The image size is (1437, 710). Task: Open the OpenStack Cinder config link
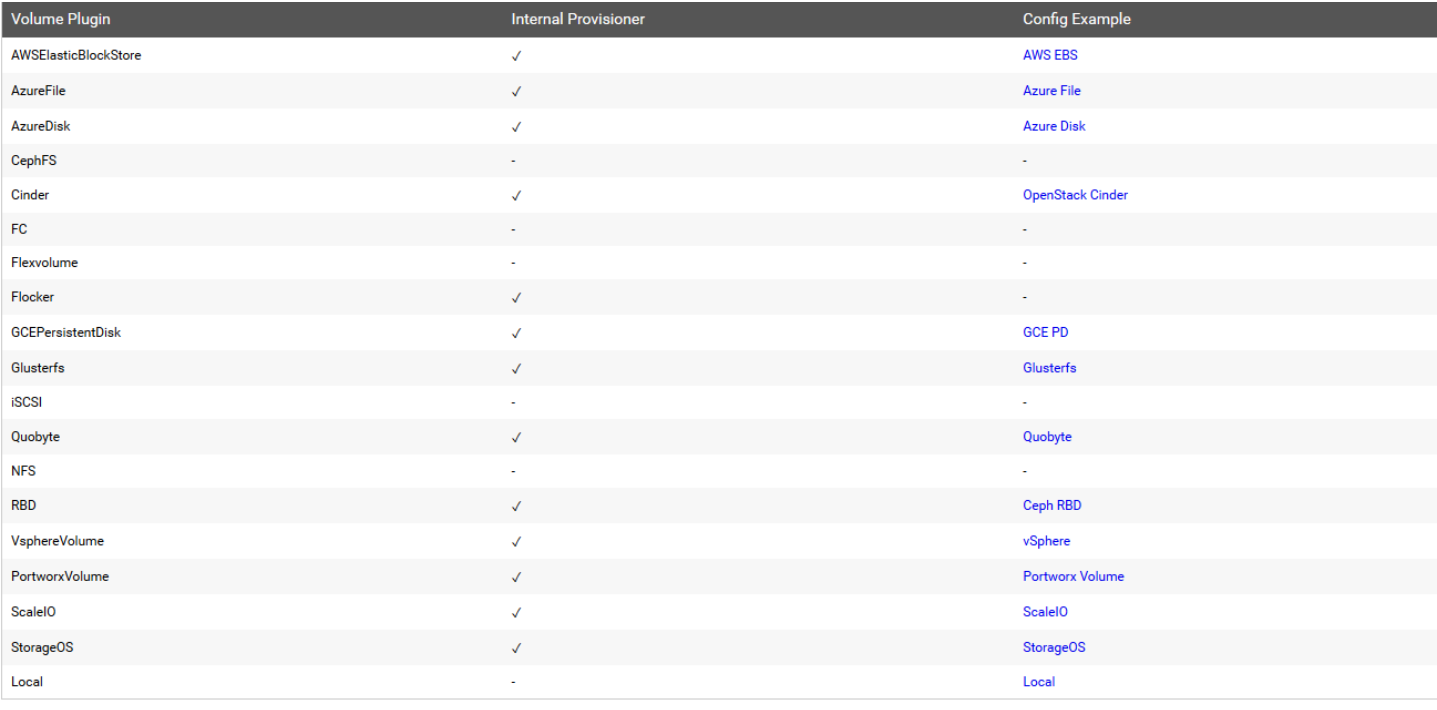[x=1075, y=195]
